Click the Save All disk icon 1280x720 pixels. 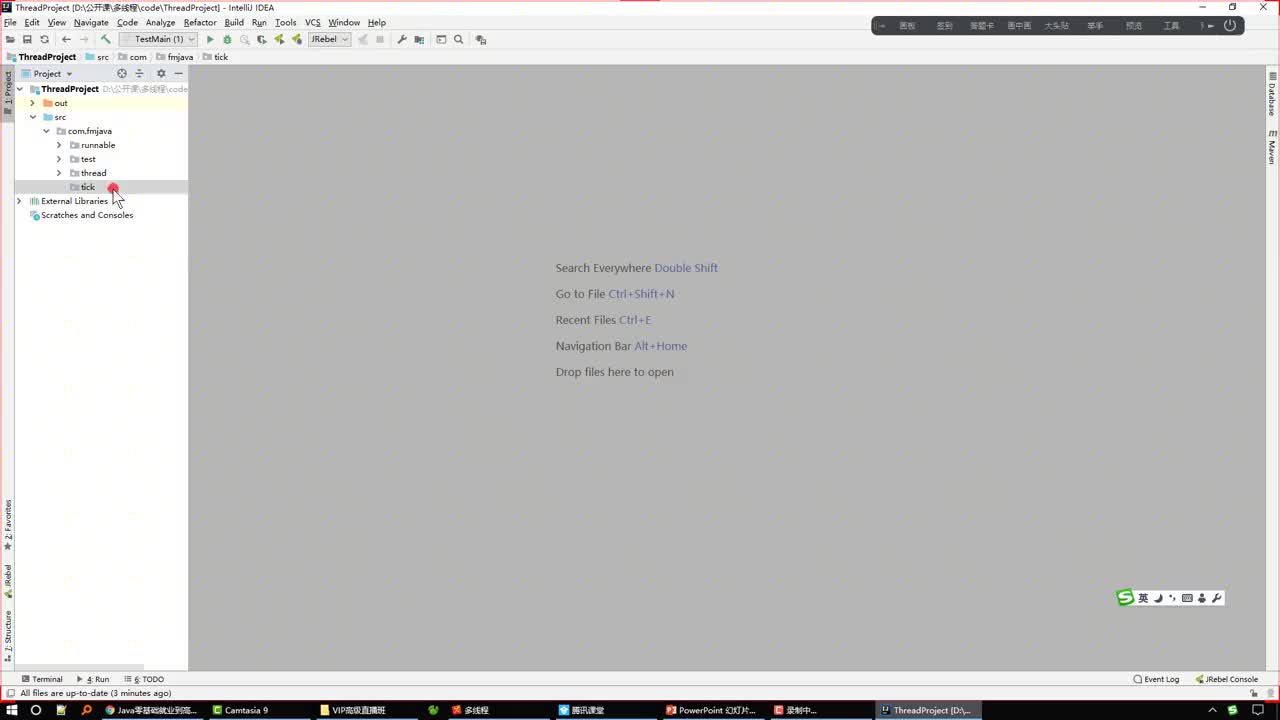click(x=27, y=40)
